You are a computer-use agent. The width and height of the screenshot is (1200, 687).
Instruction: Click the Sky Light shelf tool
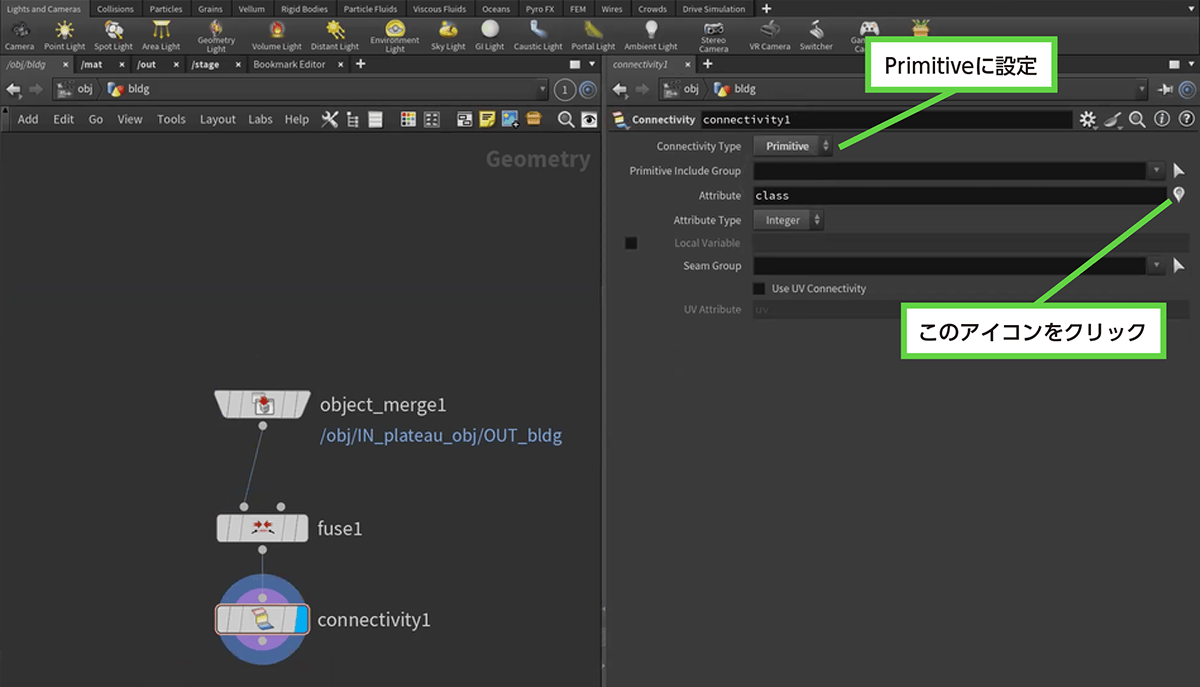[448, 34]
